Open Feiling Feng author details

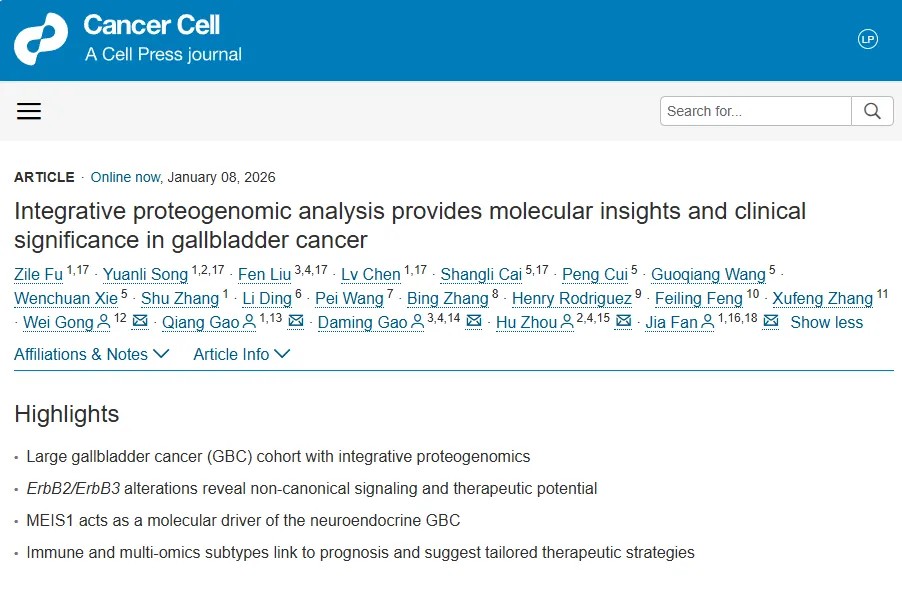coord(698,299)
